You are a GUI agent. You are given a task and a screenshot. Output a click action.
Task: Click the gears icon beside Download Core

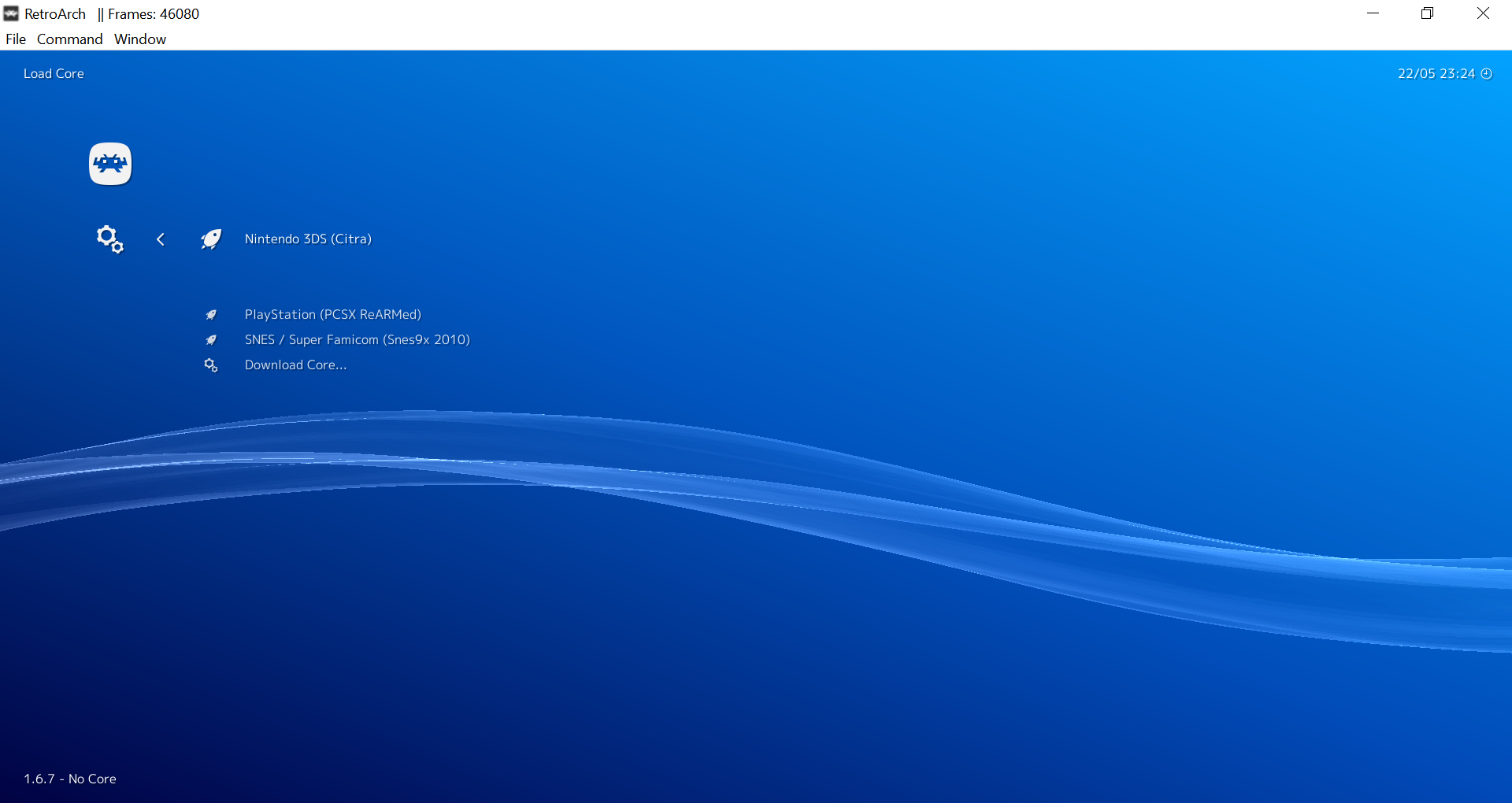(211, 365)
